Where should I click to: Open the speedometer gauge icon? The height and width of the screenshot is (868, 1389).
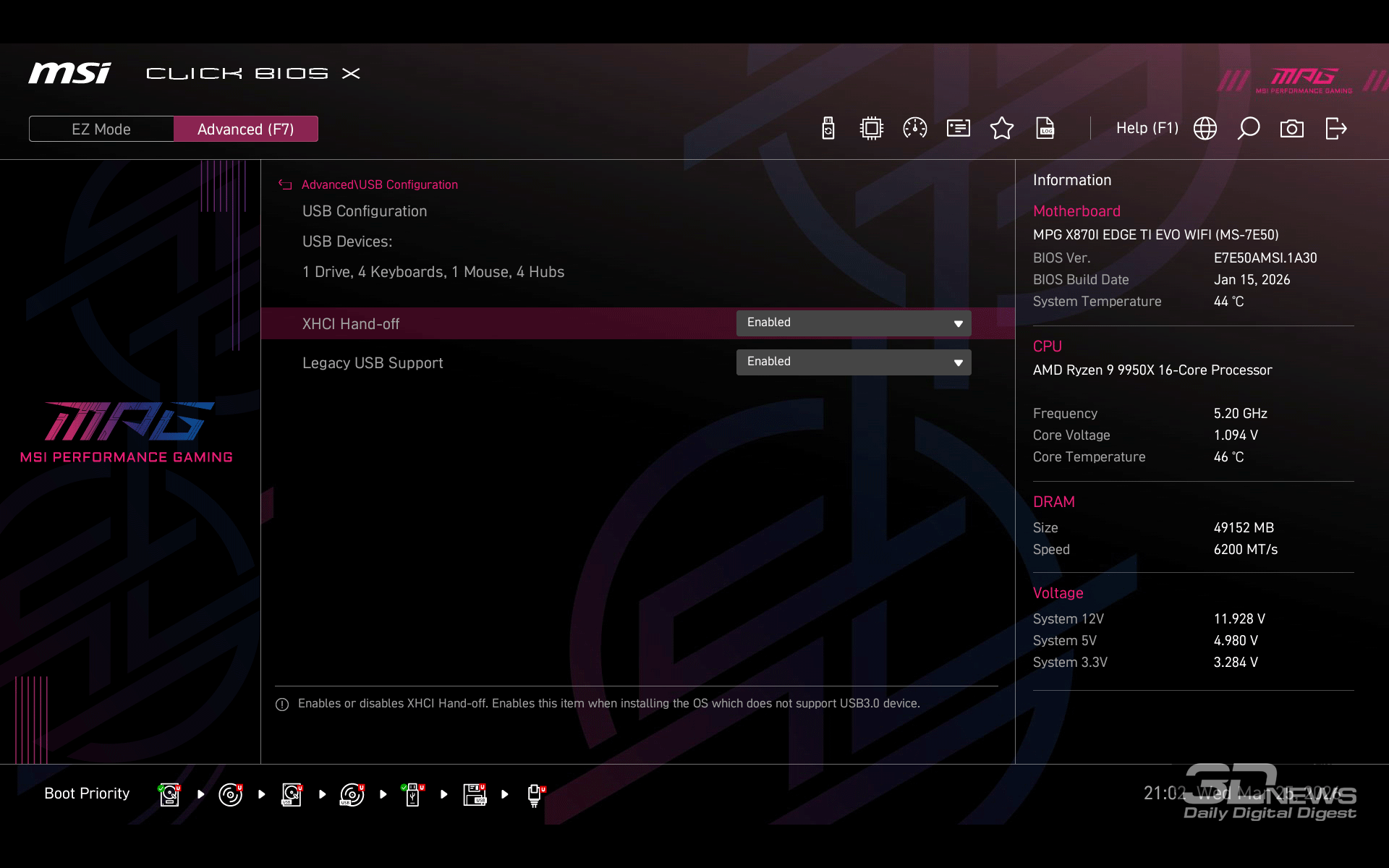(915, 129)
